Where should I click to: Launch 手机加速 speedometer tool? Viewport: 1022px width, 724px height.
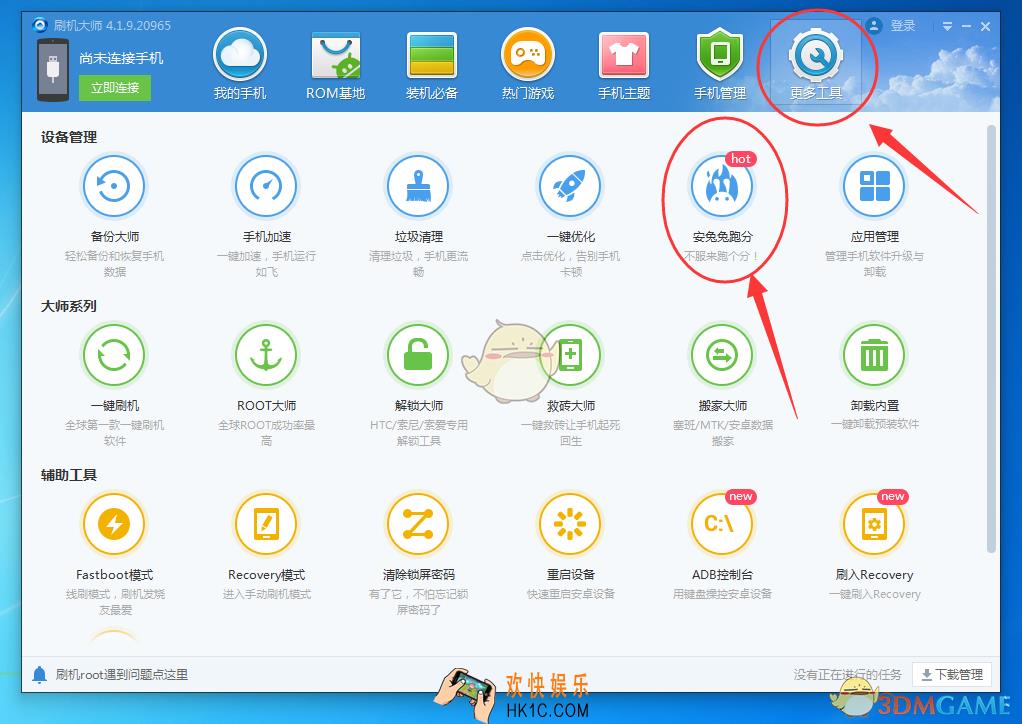(x=266, y=186)
